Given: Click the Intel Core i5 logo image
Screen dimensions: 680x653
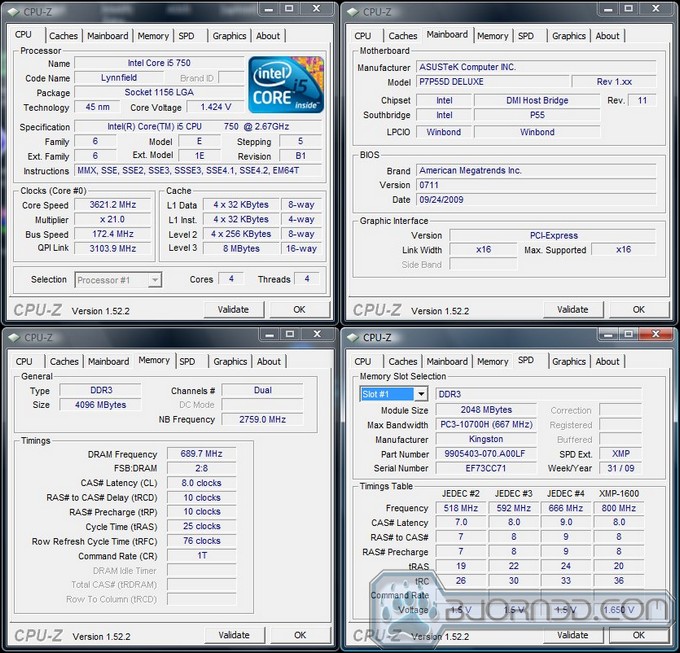Looking at the screenshot, I should 286,85.
